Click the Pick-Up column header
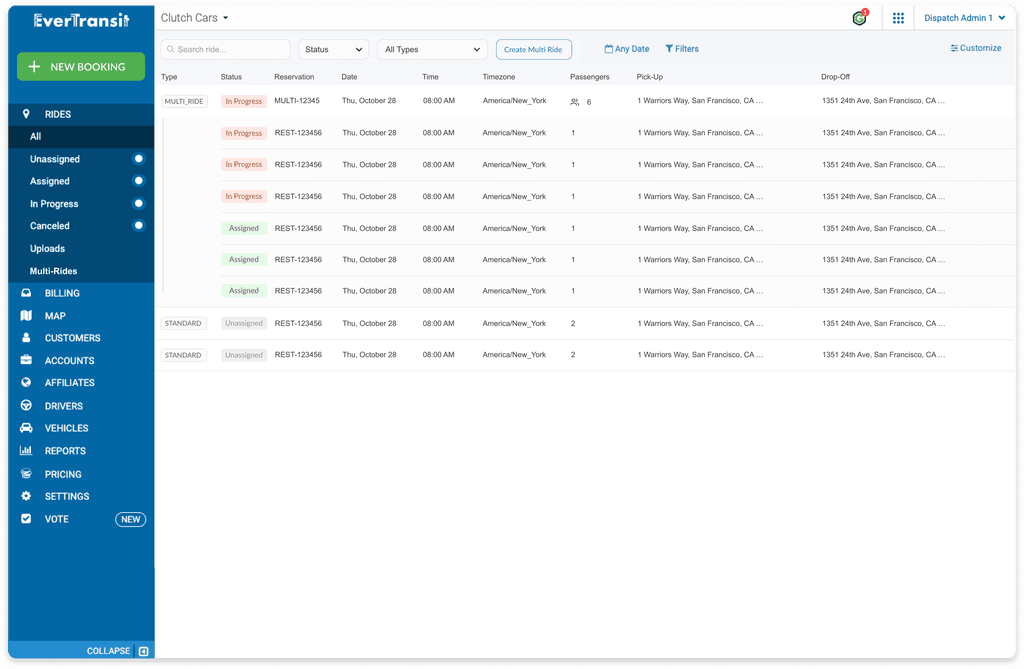Image resolution: width=1024 pixels, height=669 pixels. pyautogui.click(x=650, y=77)
